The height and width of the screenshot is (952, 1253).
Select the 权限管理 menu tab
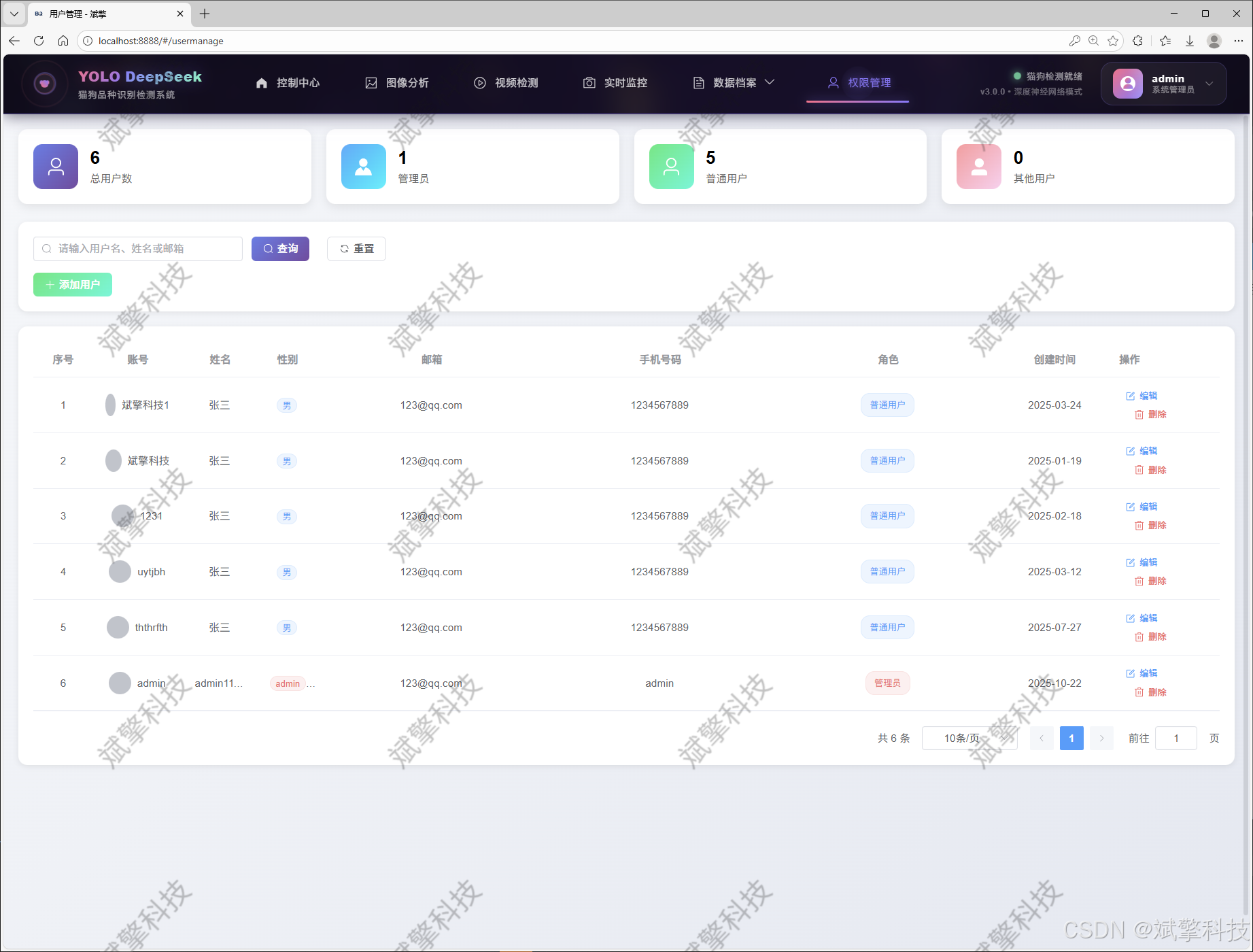(859, 83)
